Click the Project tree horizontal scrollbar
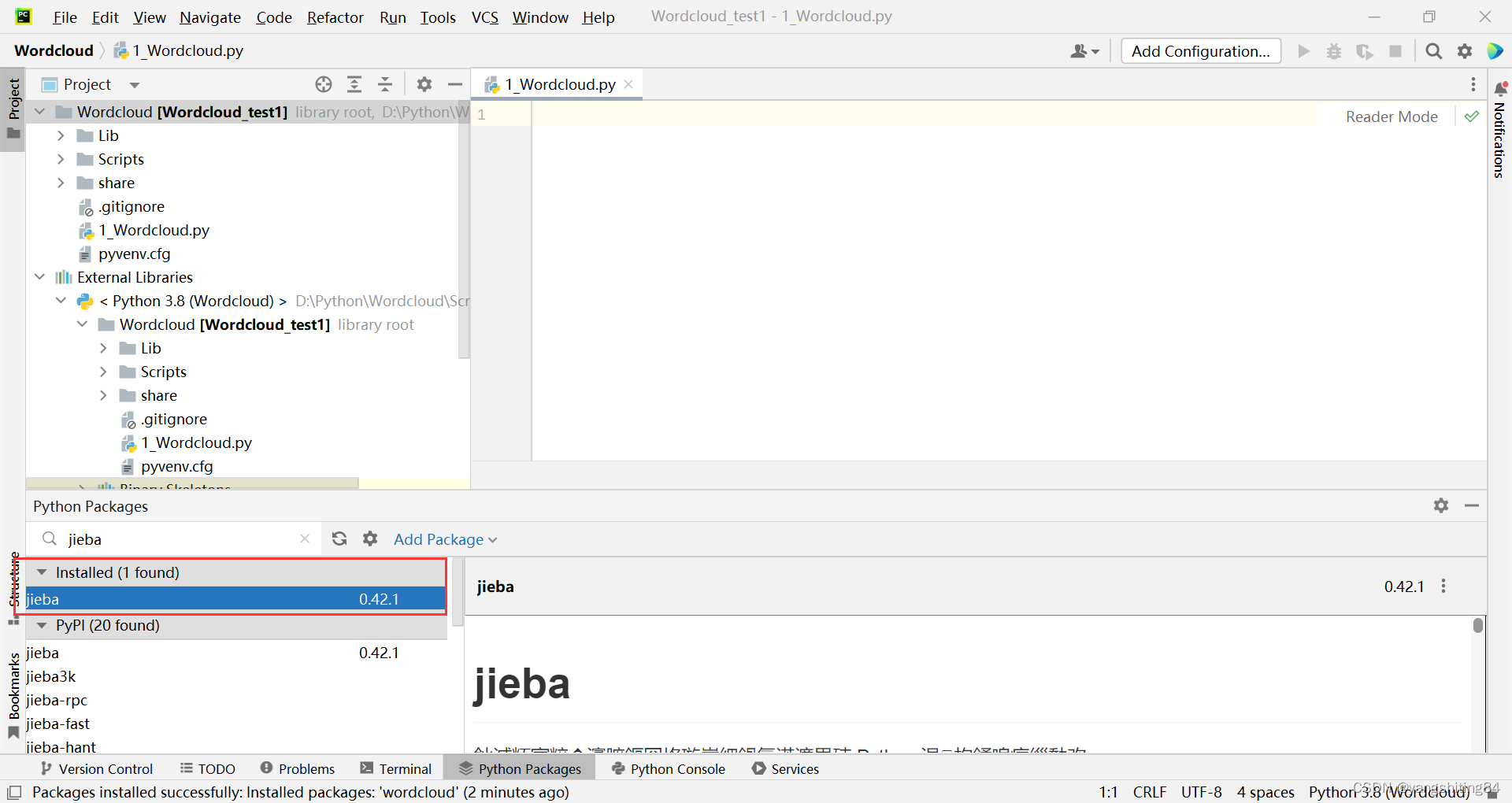1512x803 pixels. coord(192,483)
